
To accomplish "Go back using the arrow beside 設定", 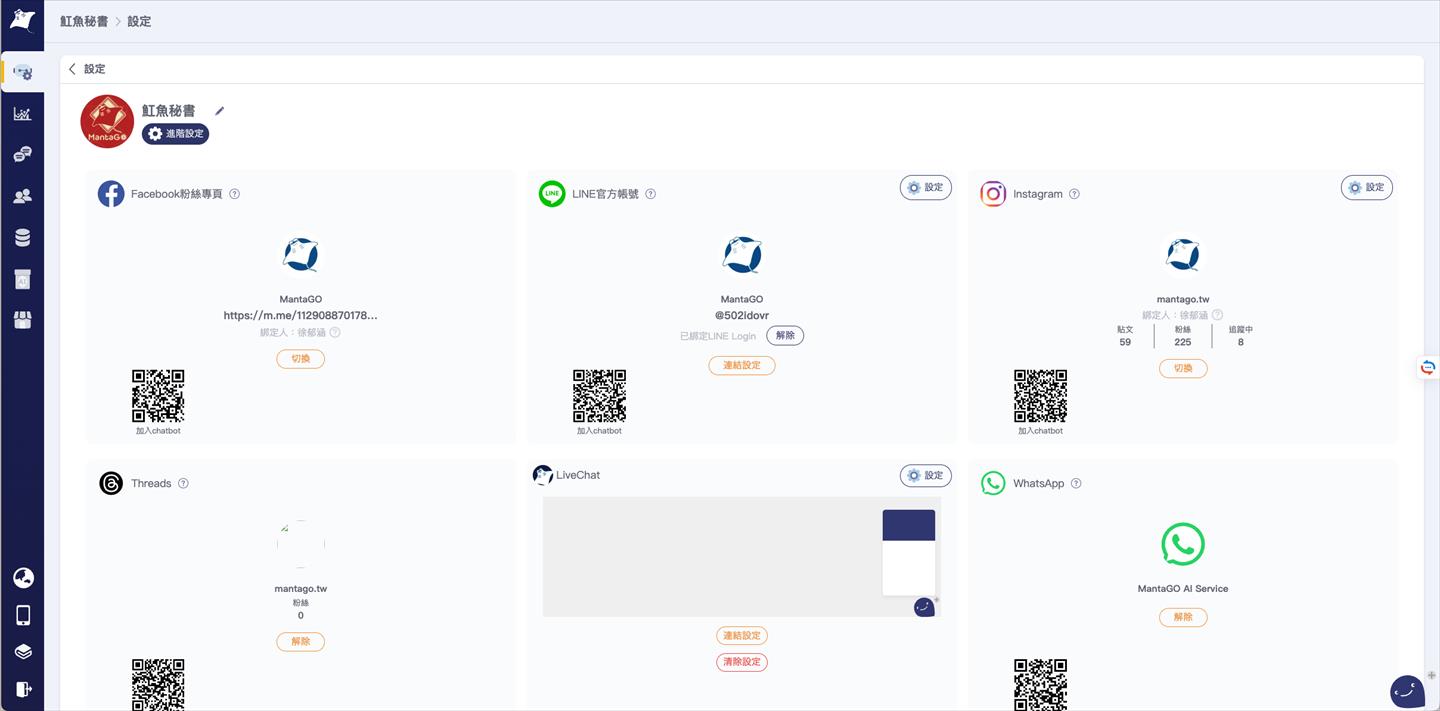I will coord(72,69).
